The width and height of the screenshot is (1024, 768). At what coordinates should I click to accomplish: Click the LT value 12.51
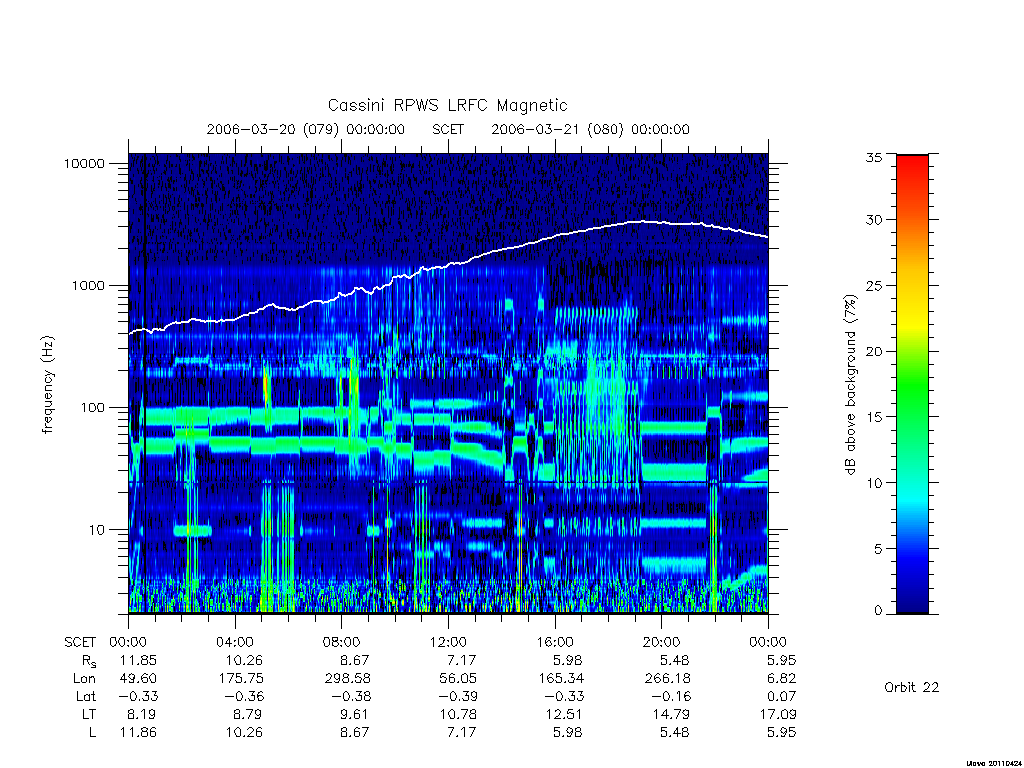[x=564, y=714]
